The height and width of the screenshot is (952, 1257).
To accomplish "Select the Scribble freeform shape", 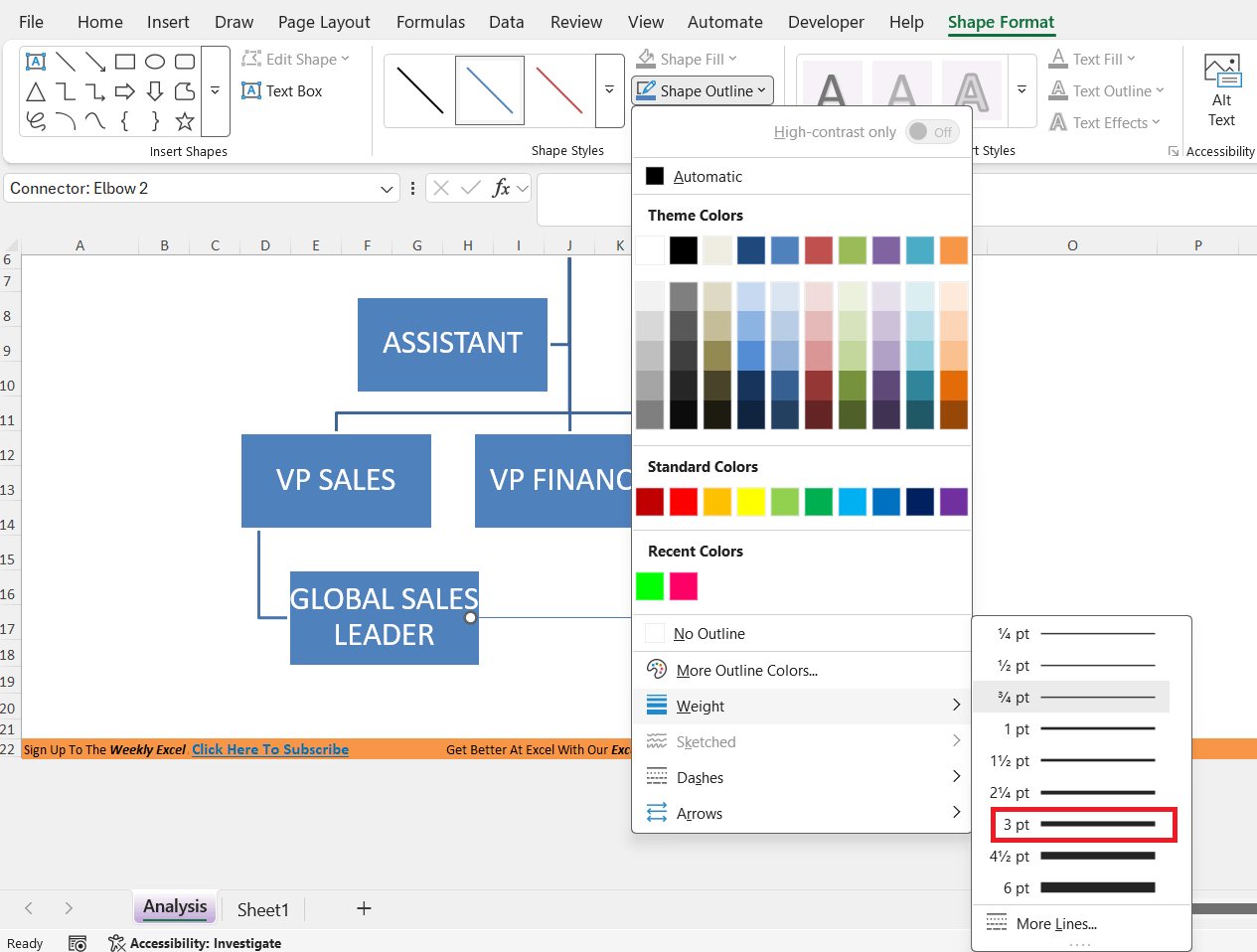I will click(36, 121).
